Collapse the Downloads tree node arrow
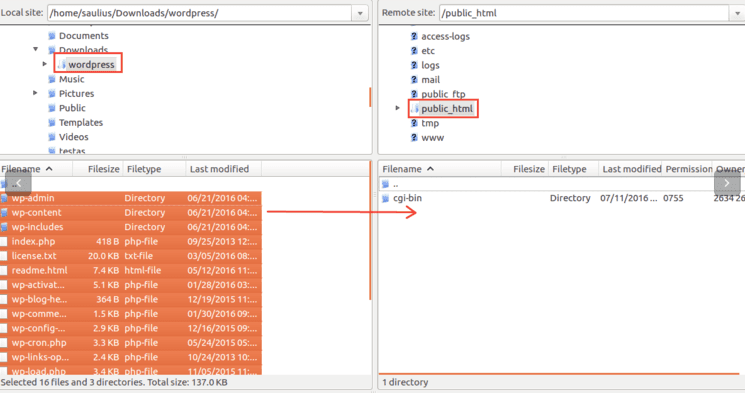 36,49
